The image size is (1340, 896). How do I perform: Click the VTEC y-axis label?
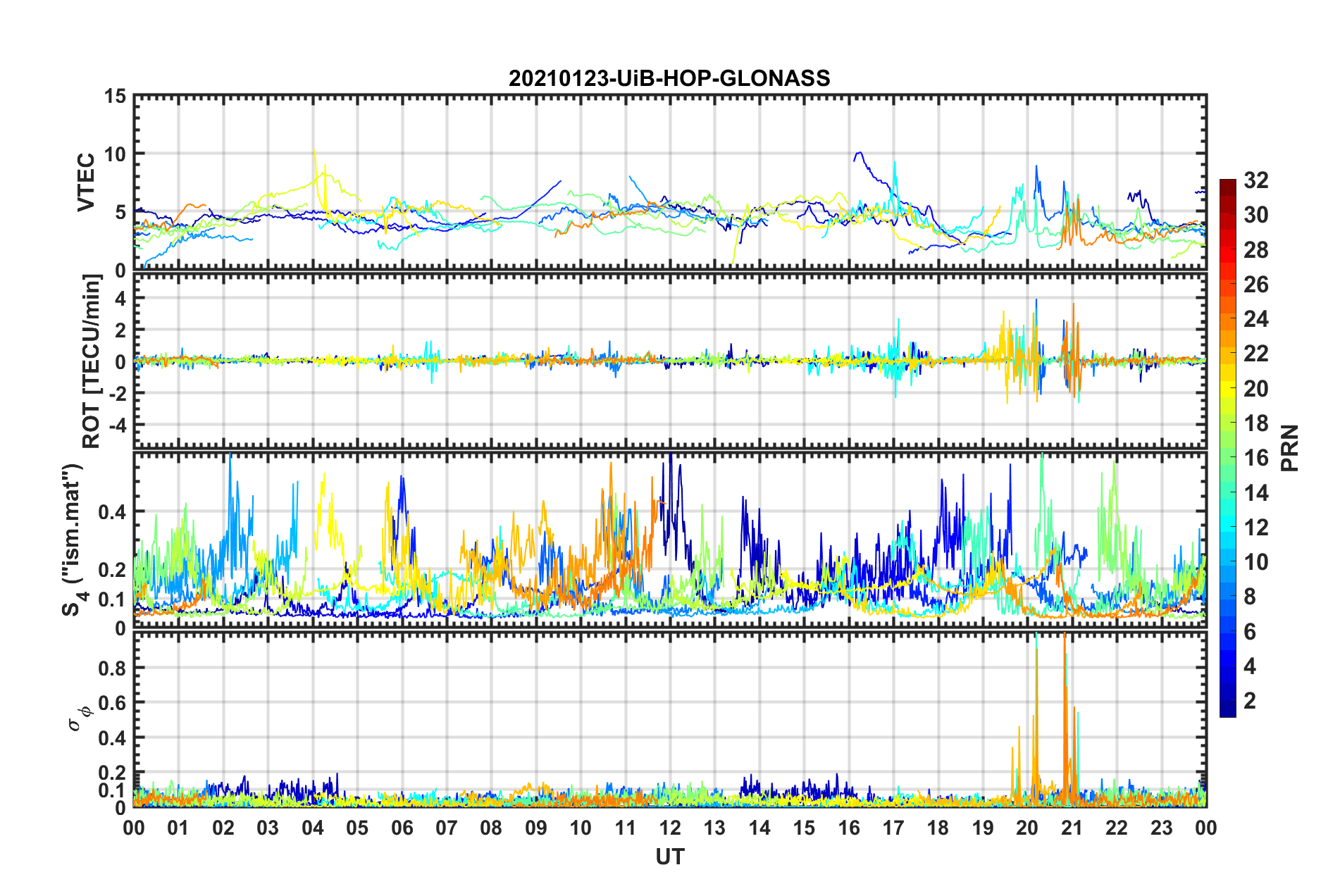(86, 182)
